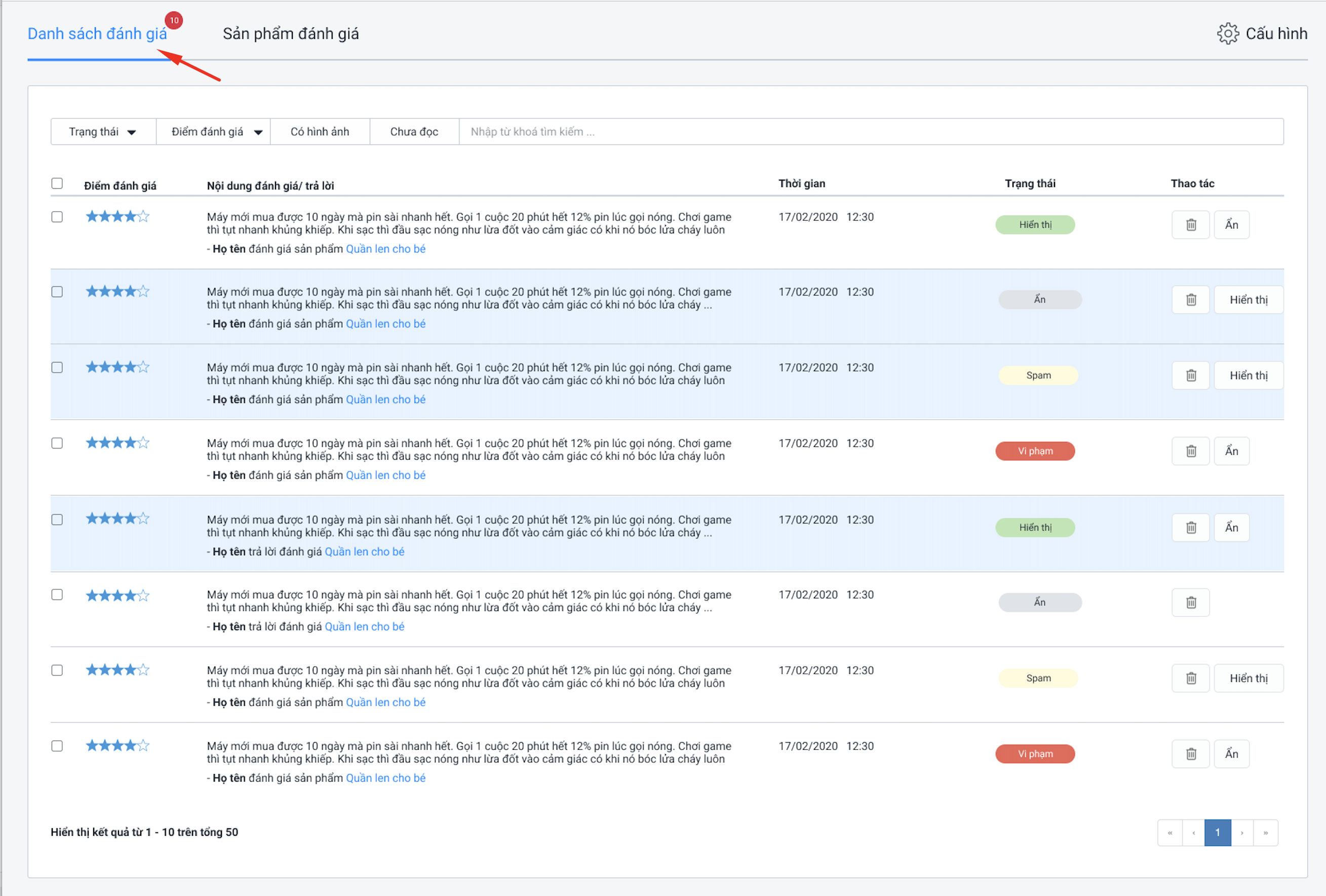Open Quần len cho bé link in Hiển thị reply row
This screenshot has width=1326, height=896.
click(365, 551)
